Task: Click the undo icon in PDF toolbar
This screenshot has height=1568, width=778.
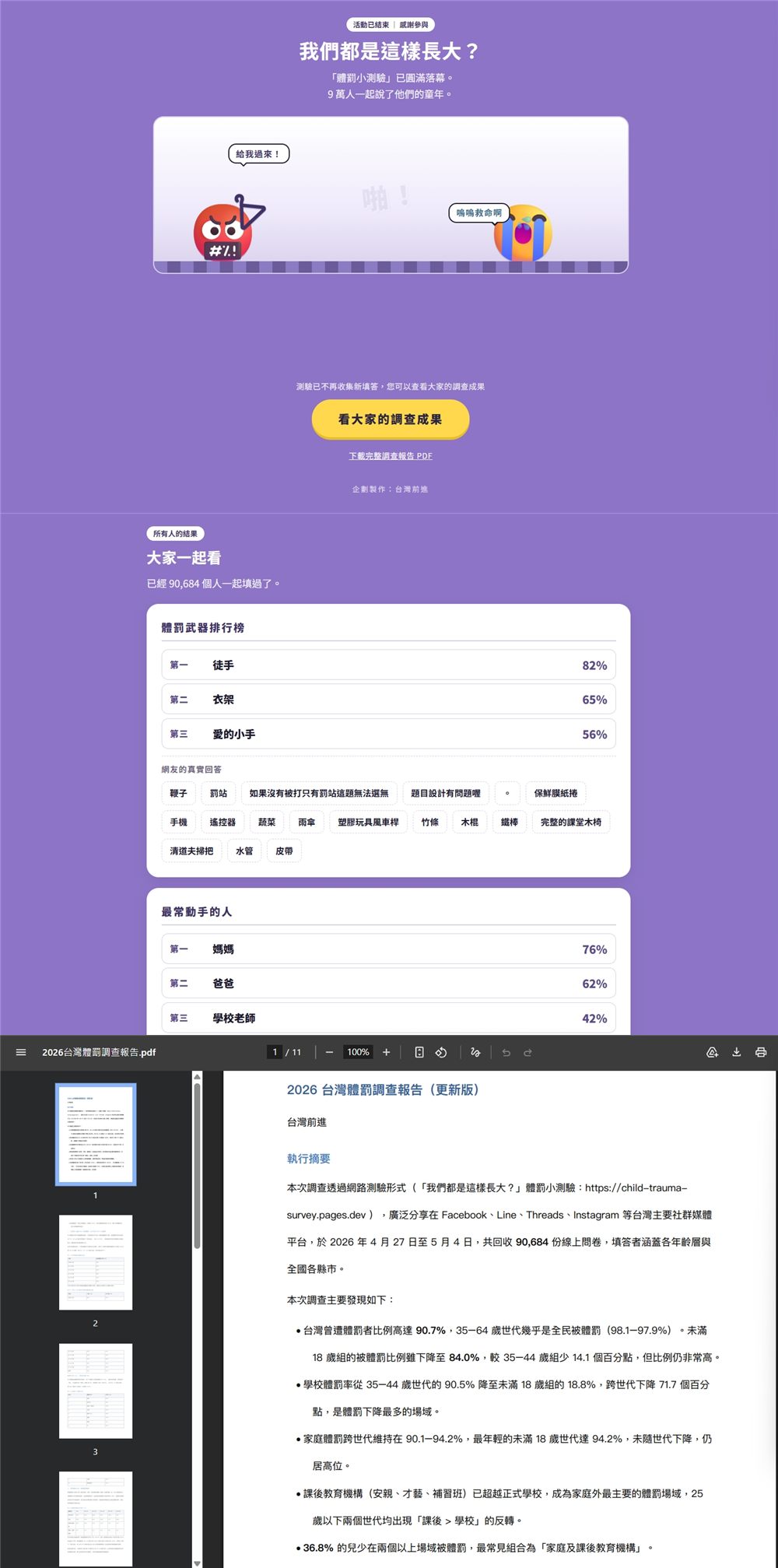Action: point(506,1052)
